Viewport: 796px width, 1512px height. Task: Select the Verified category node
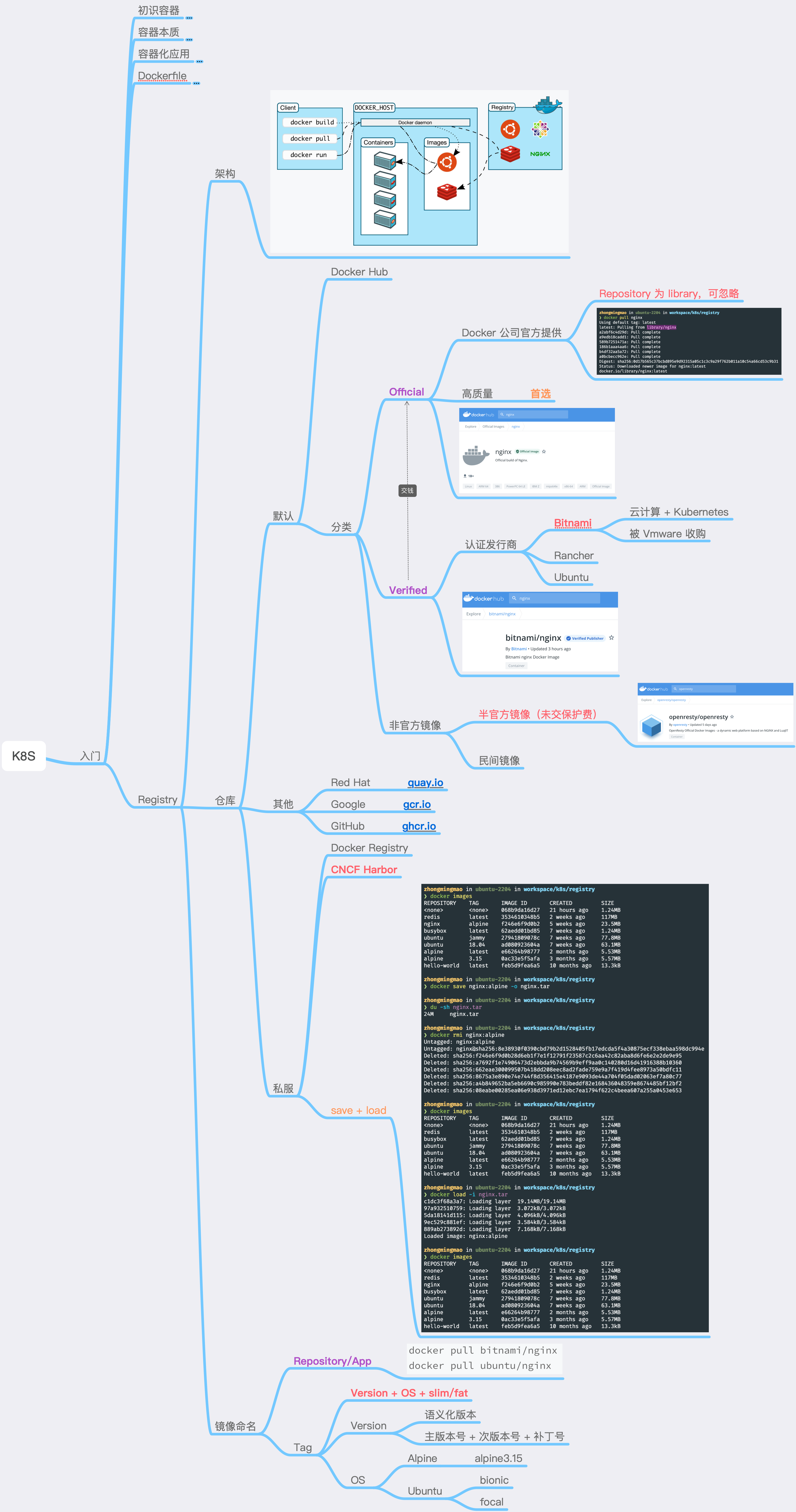tap(407, 591)
